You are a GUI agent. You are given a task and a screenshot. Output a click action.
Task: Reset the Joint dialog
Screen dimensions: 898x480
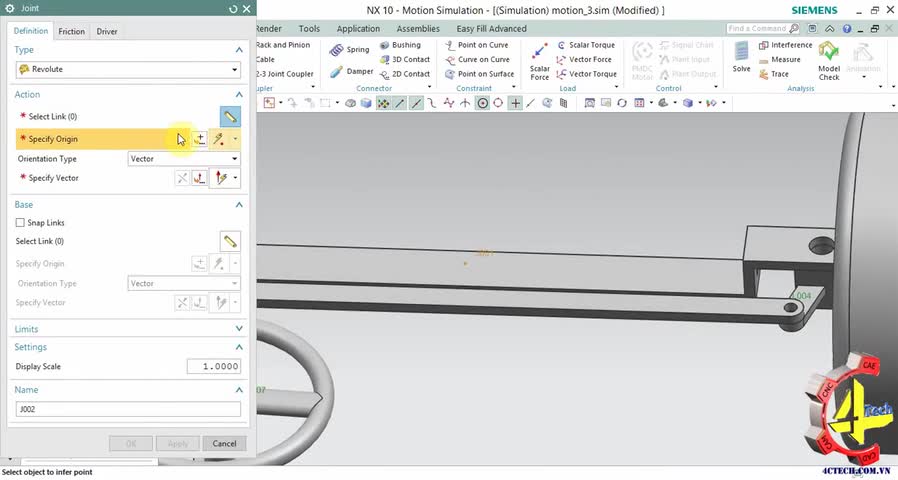coord(233,9)
